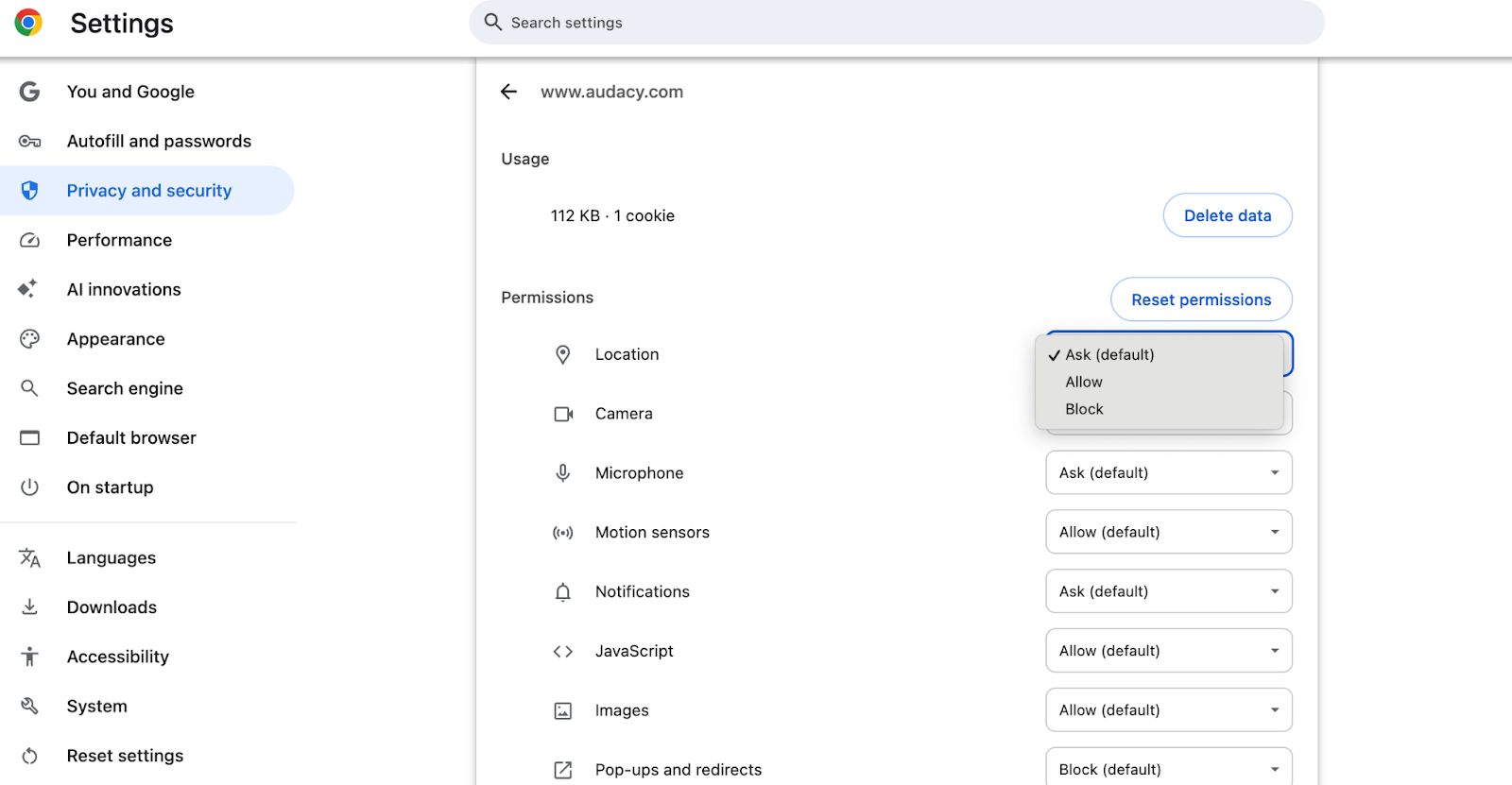Choose Block in the Location dropdown list
This screenshot has height=785, width=1512.
[x=1084, y=409]
